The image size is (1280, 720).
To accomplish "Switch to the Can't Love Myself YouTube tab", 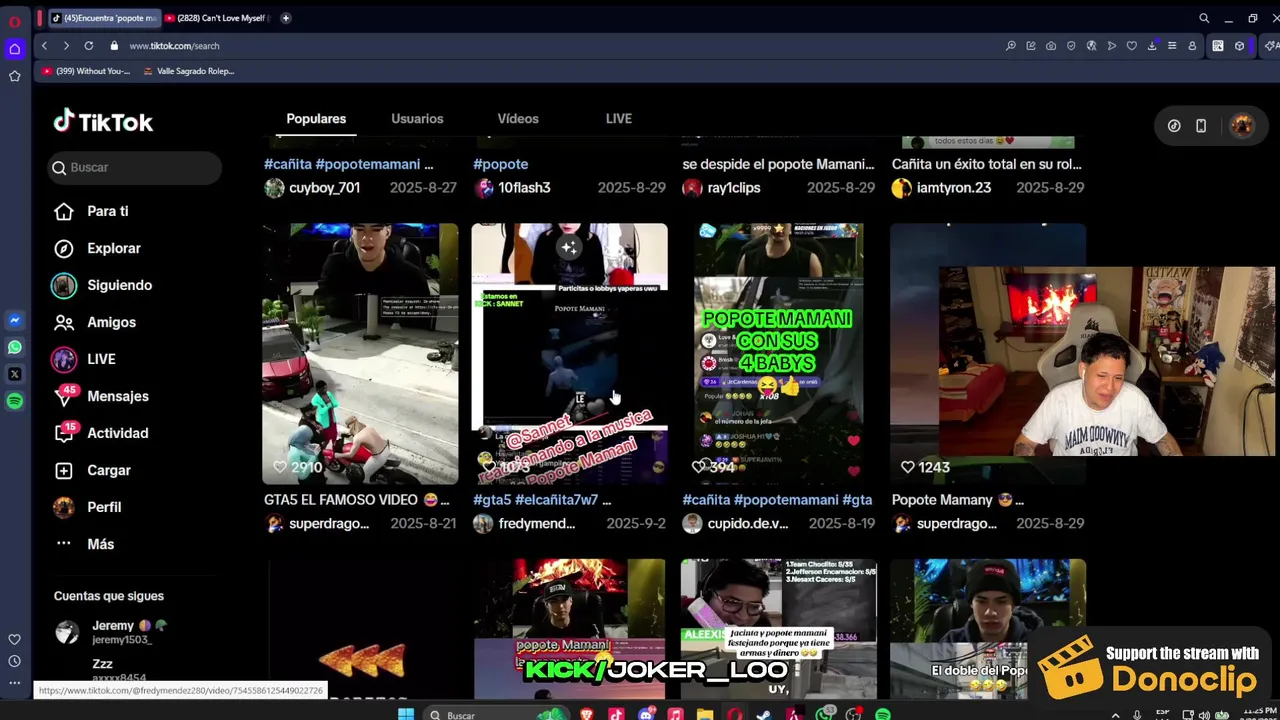I will tap(217, 18).
